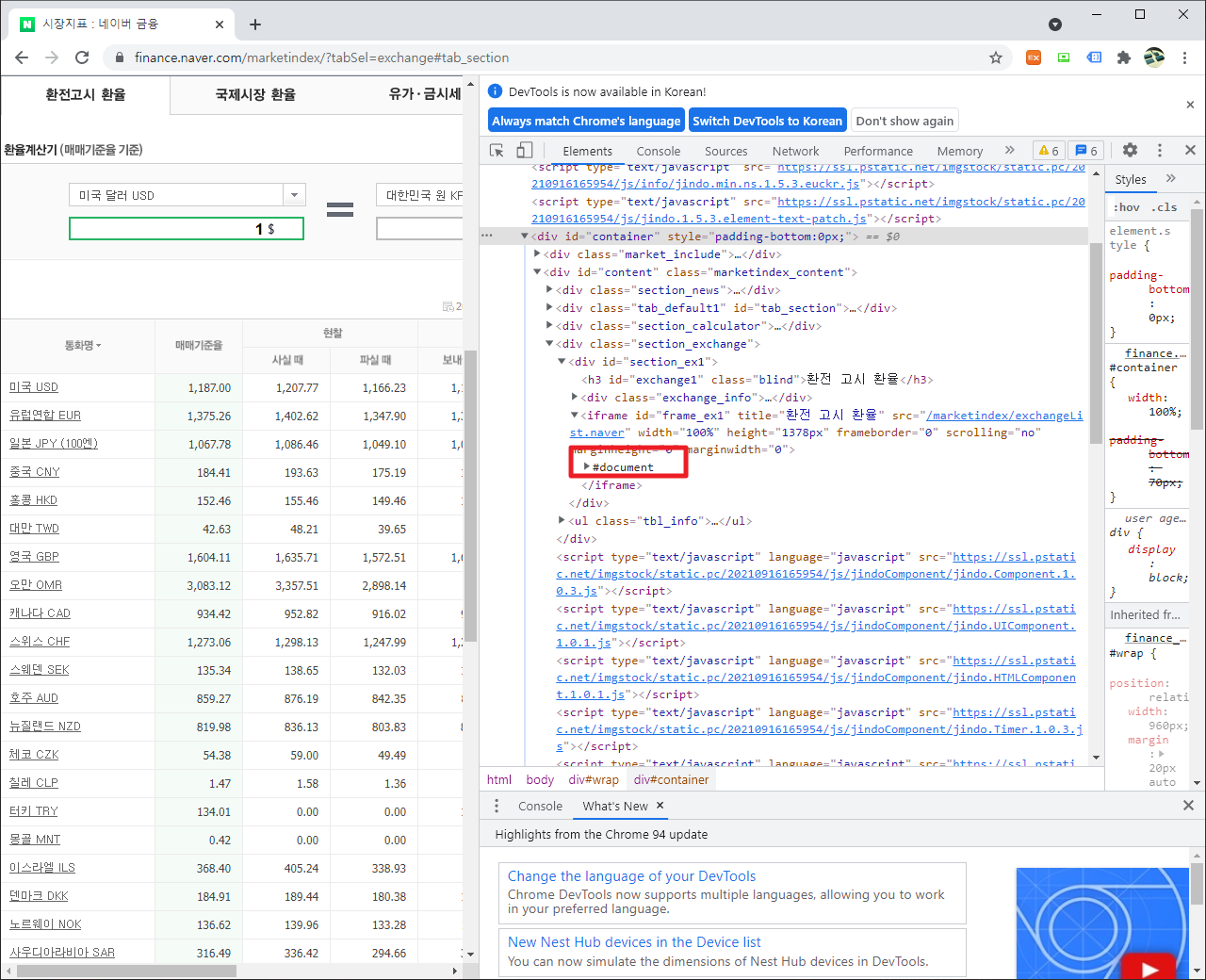Click Don't show again button
Screen dimensions: 1206x980
(x=904, y=121)
